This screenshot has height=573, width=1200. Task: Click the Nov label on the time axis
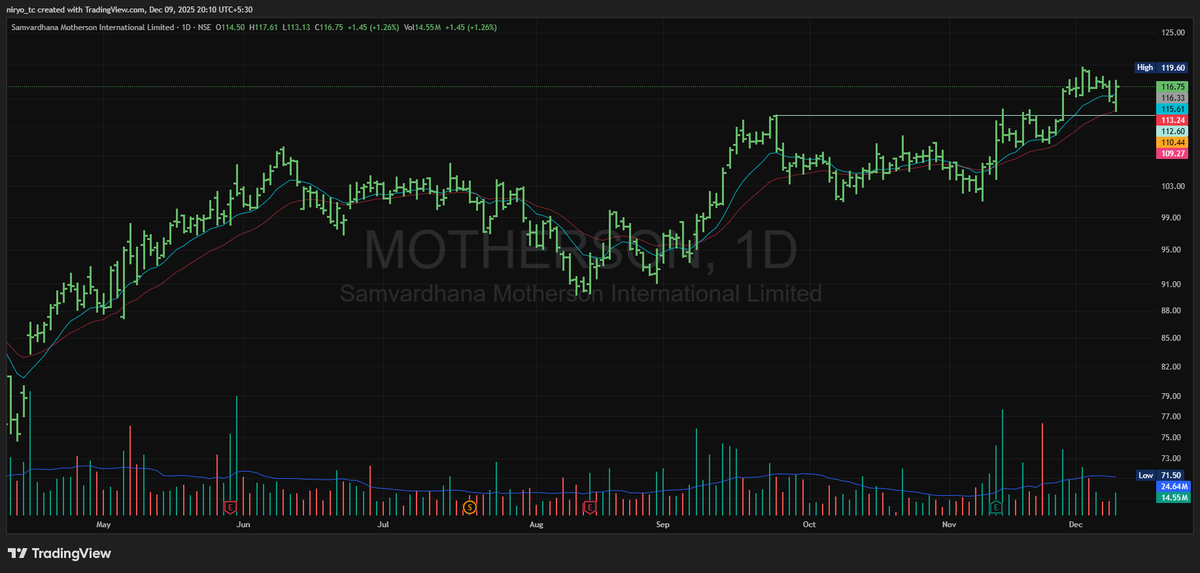tap(949, 524)
